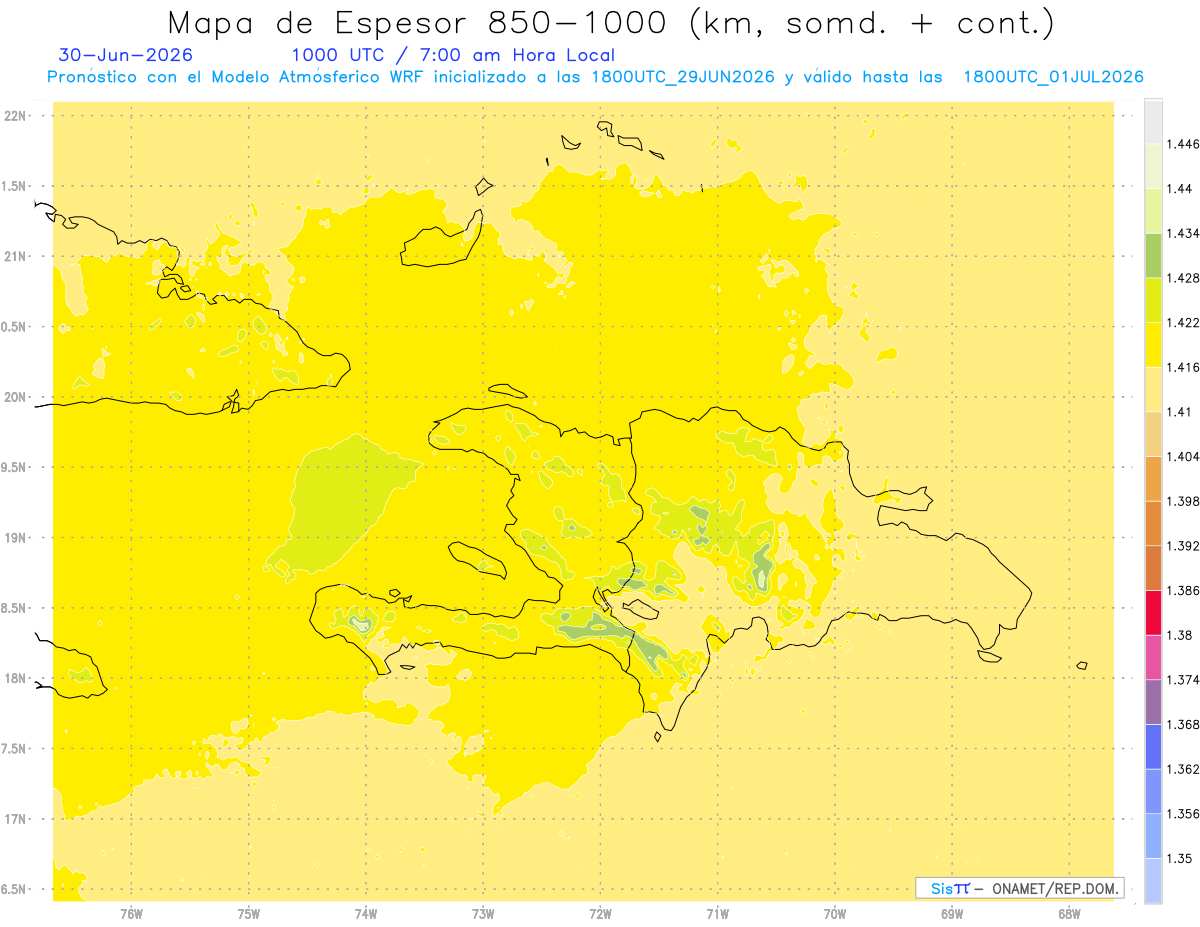Click the longitude label '69W'
1200x927 pixels.
pyautogui.click(x=952, y=914)
